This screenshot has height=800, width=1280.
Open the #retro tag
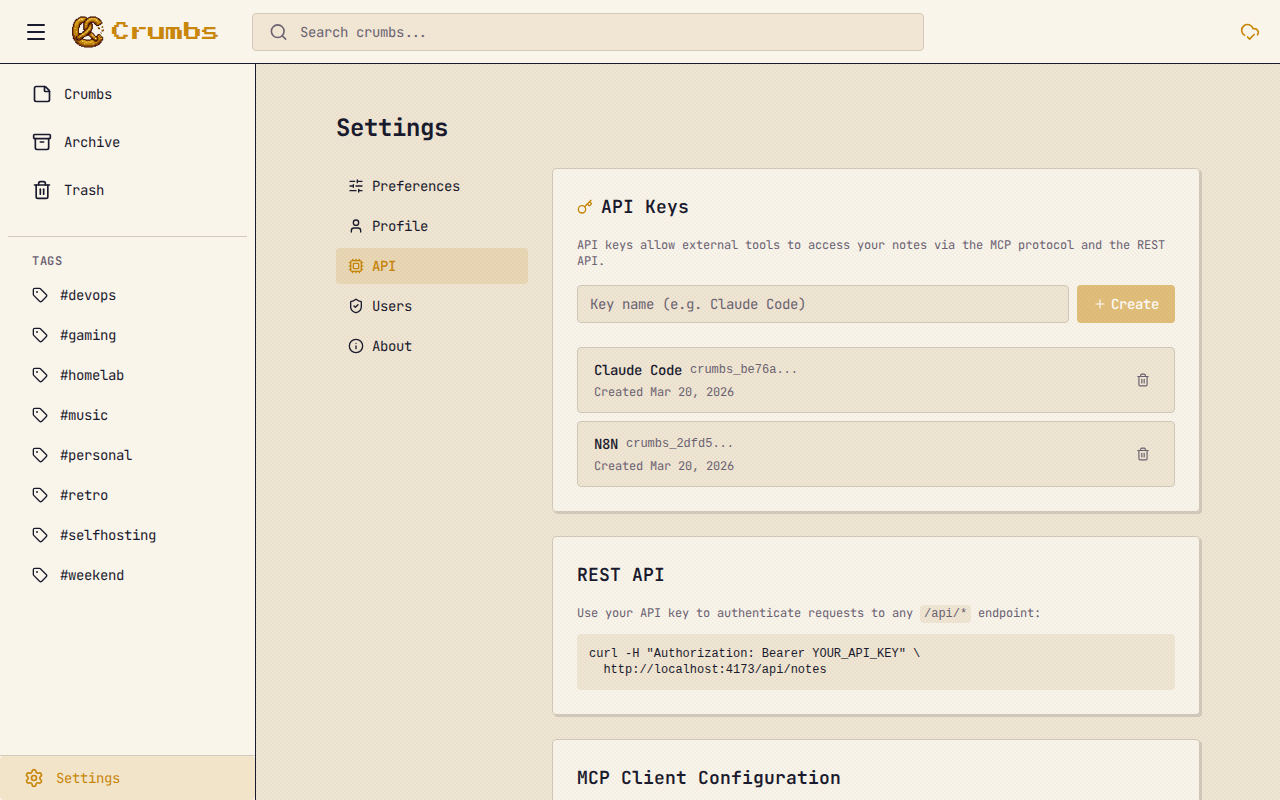[128, 495]
